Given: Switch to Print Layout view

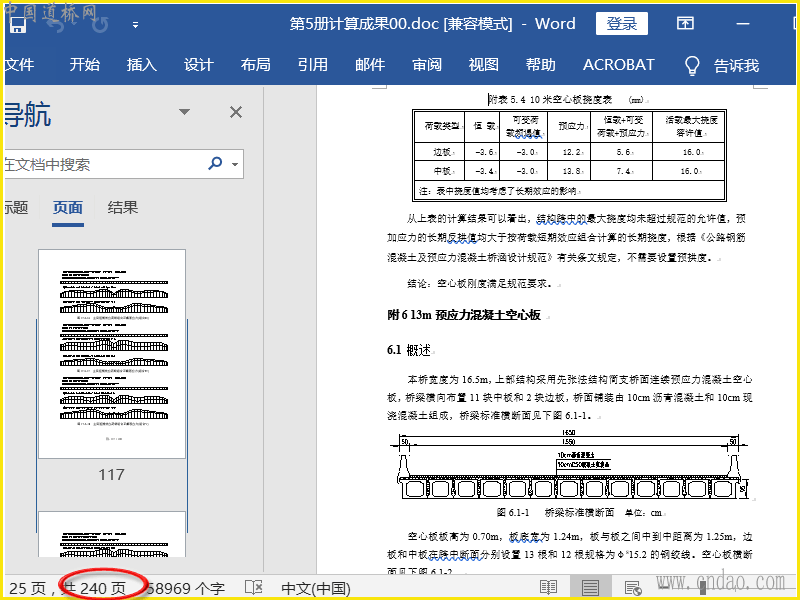Looking at the screenshot, I should pos(591,587).
